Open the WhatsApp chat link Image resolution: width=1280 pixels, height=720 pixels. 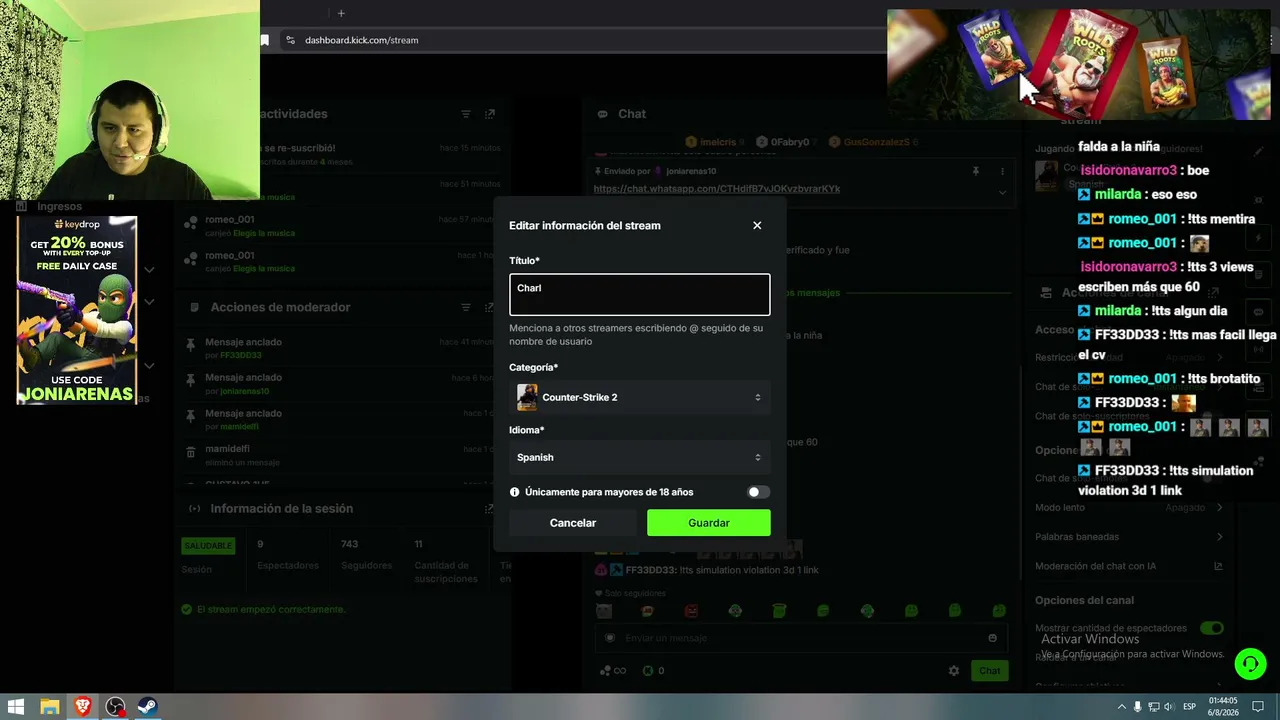coord(717,189)
